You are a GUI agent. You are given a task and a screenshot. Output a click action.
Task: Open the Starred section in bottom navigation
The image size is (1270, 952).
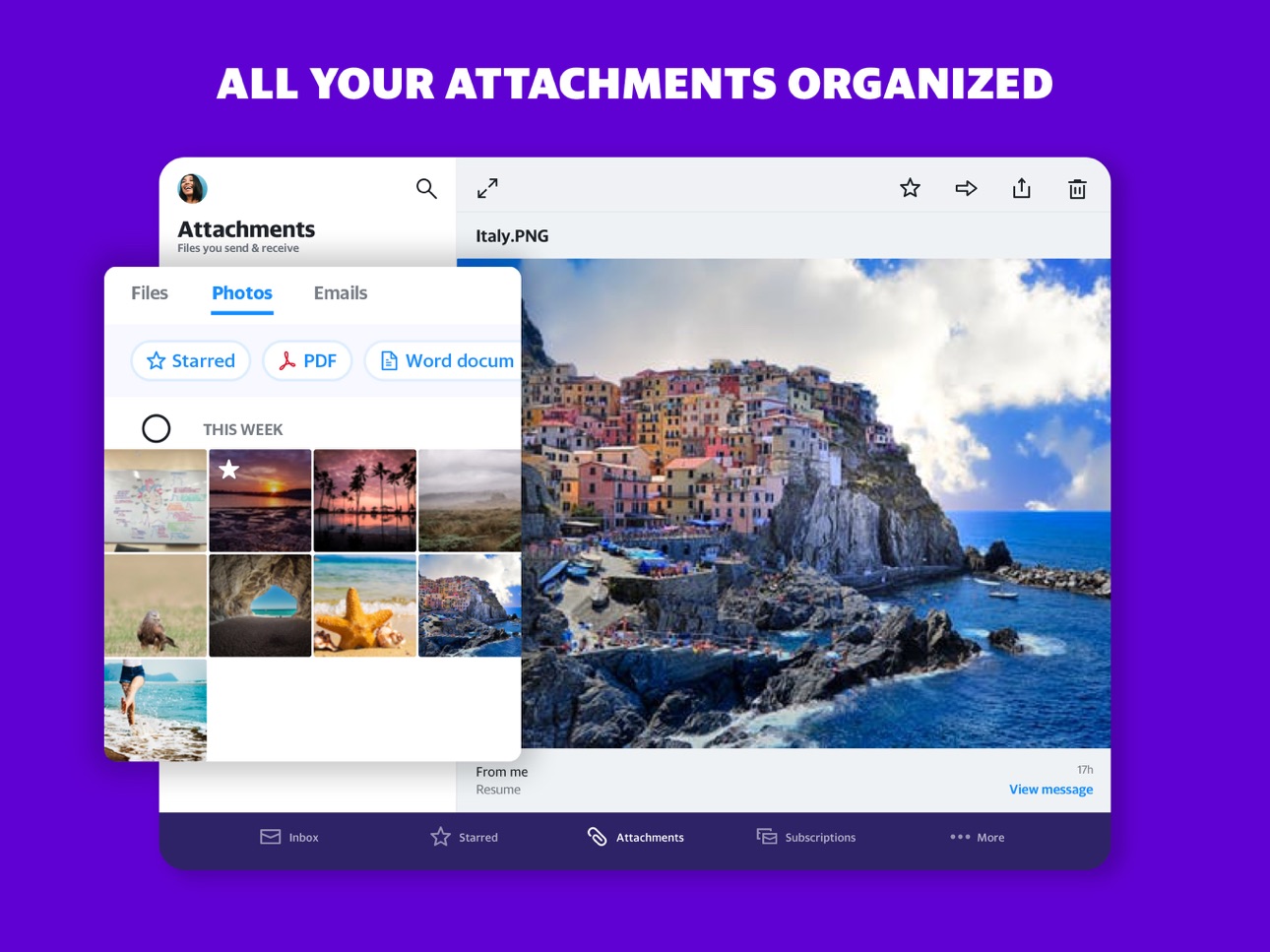(x=463, y=836)
